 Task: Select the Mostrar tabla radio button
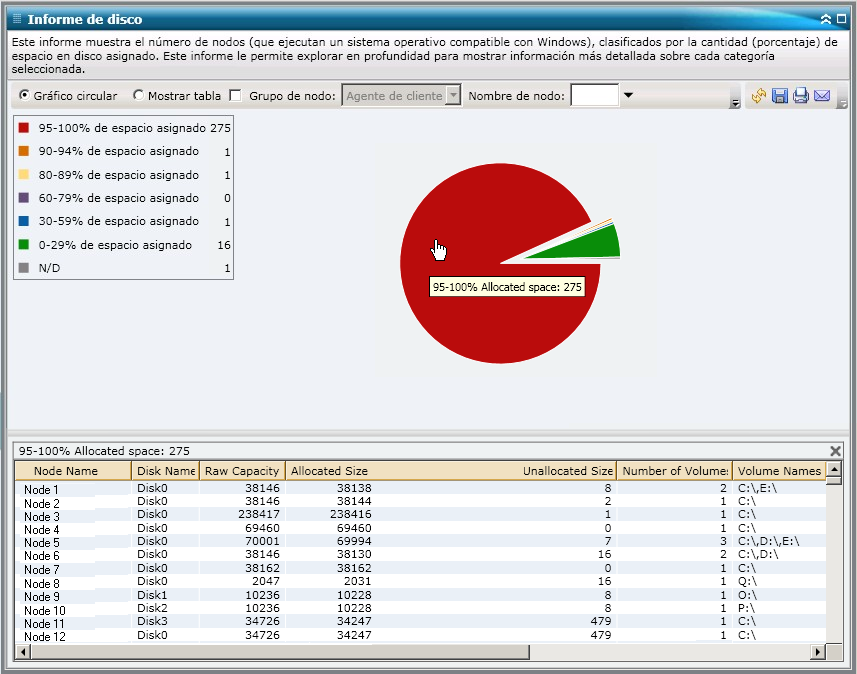pos(139,96)
